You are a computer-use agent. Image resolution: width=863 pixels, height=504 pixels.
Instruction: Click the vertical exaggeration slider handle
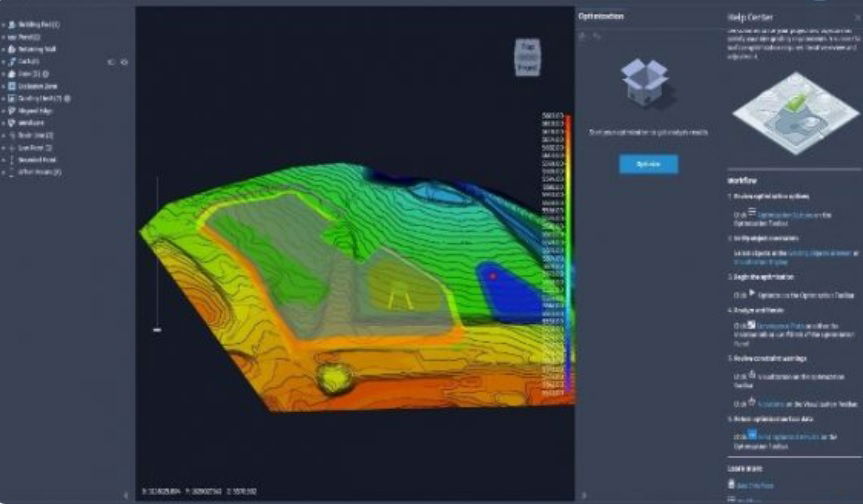pyautogui.click(x=157, y=330)
